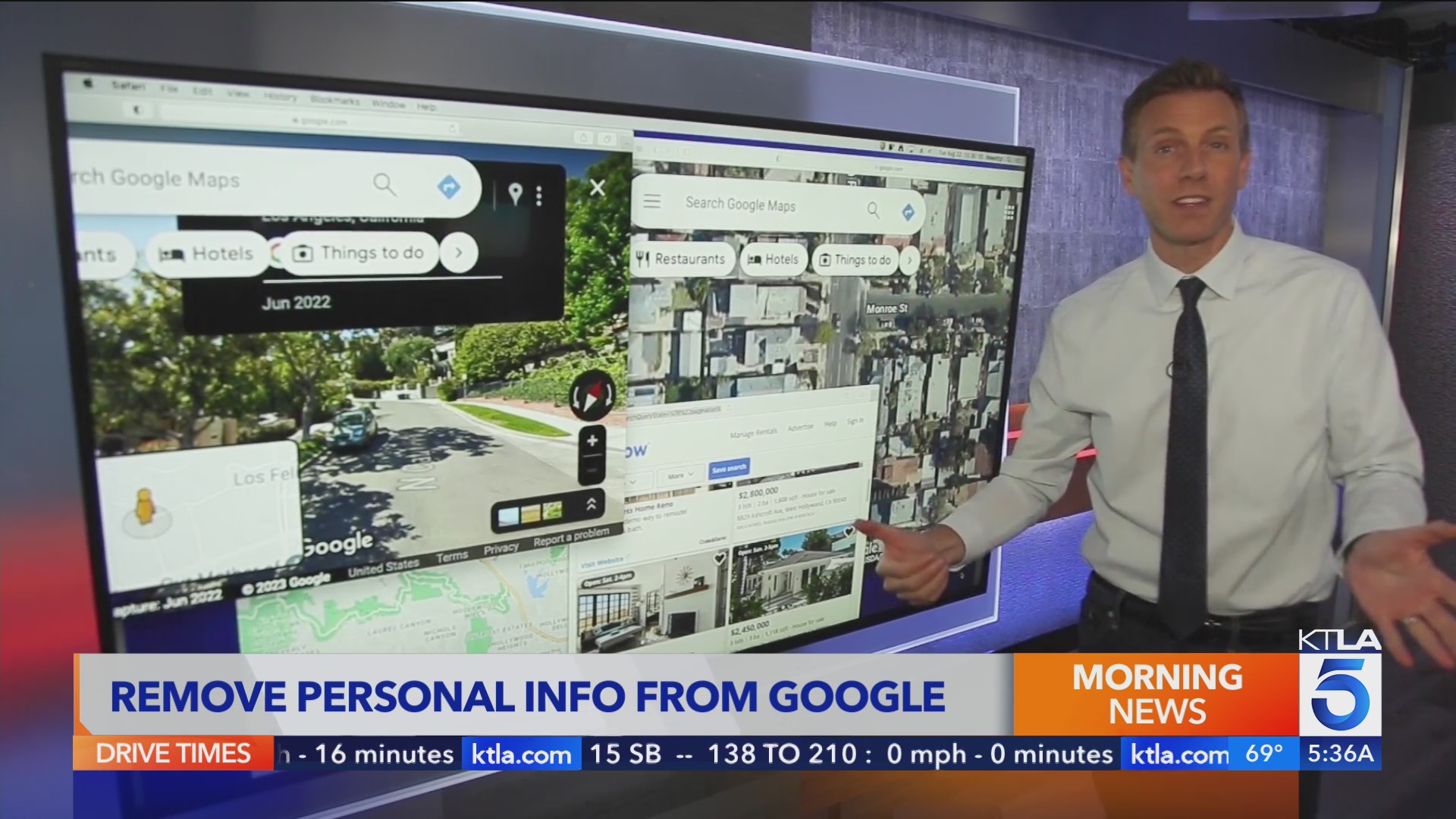The width and height of the screenshot is (1456, 819).
Task: Open the Manage Rentals link on Zillow
Action: [753, 433]
